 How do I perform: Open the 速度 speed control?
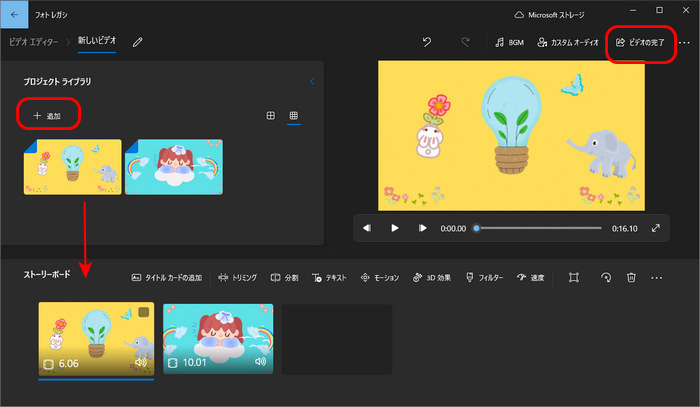click(530, 278)
